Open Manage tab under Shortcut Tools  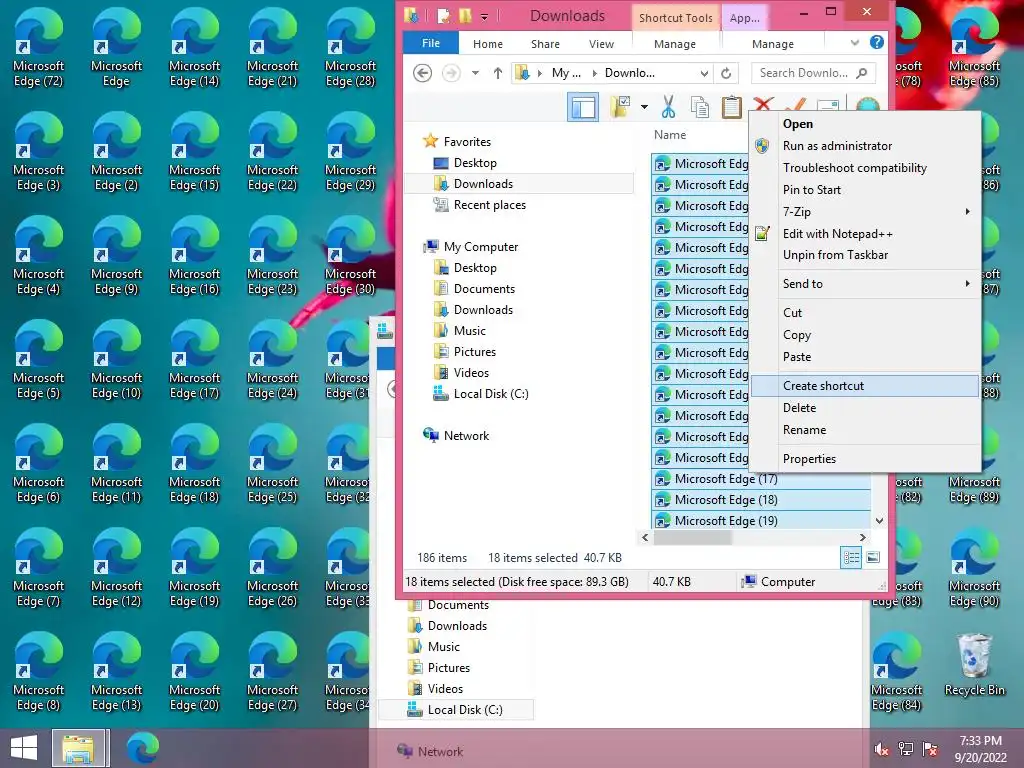[x=675, y=44]
